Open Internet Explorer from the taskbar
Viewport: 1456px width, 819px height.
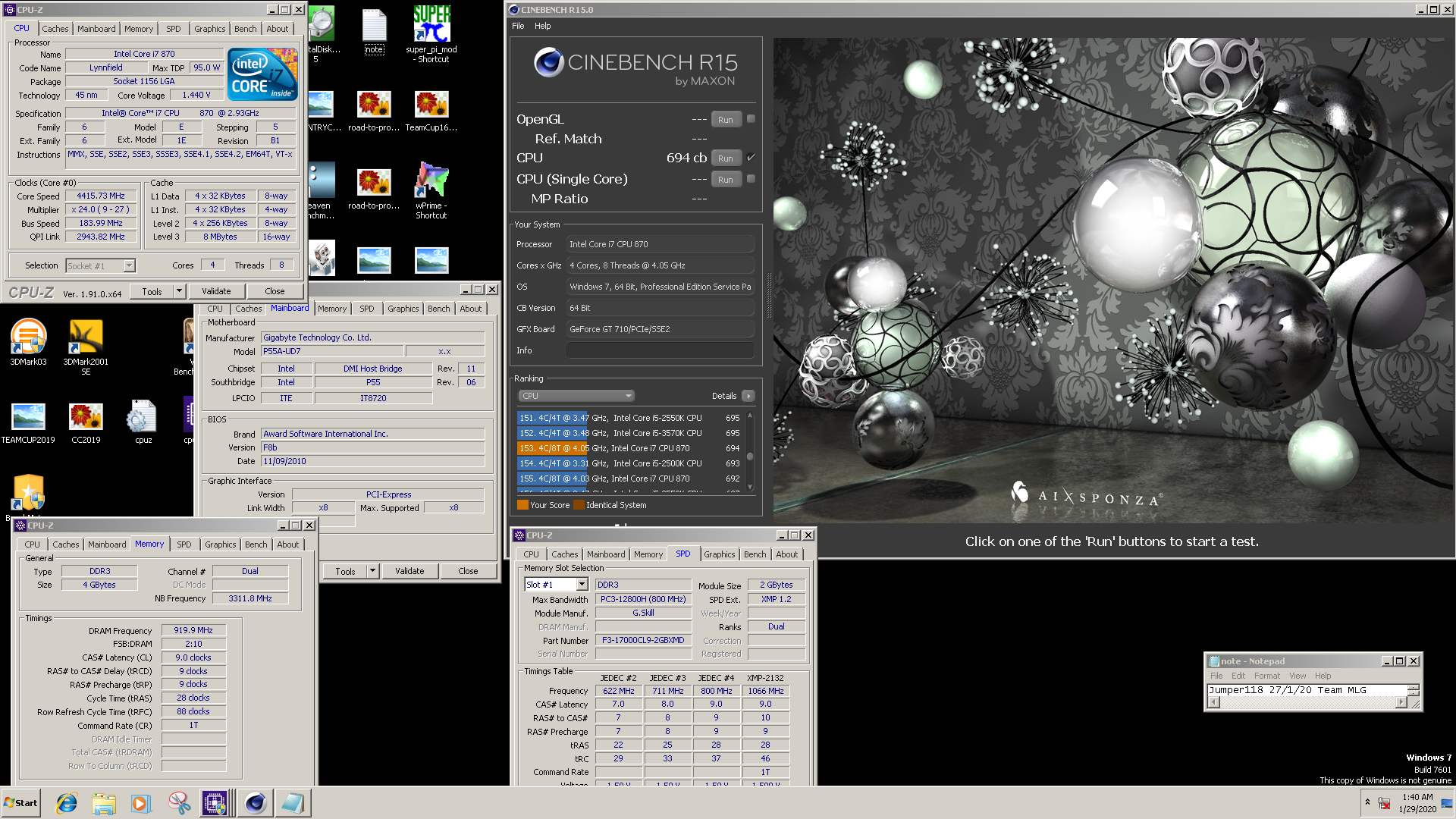click(x=67, y=803)
